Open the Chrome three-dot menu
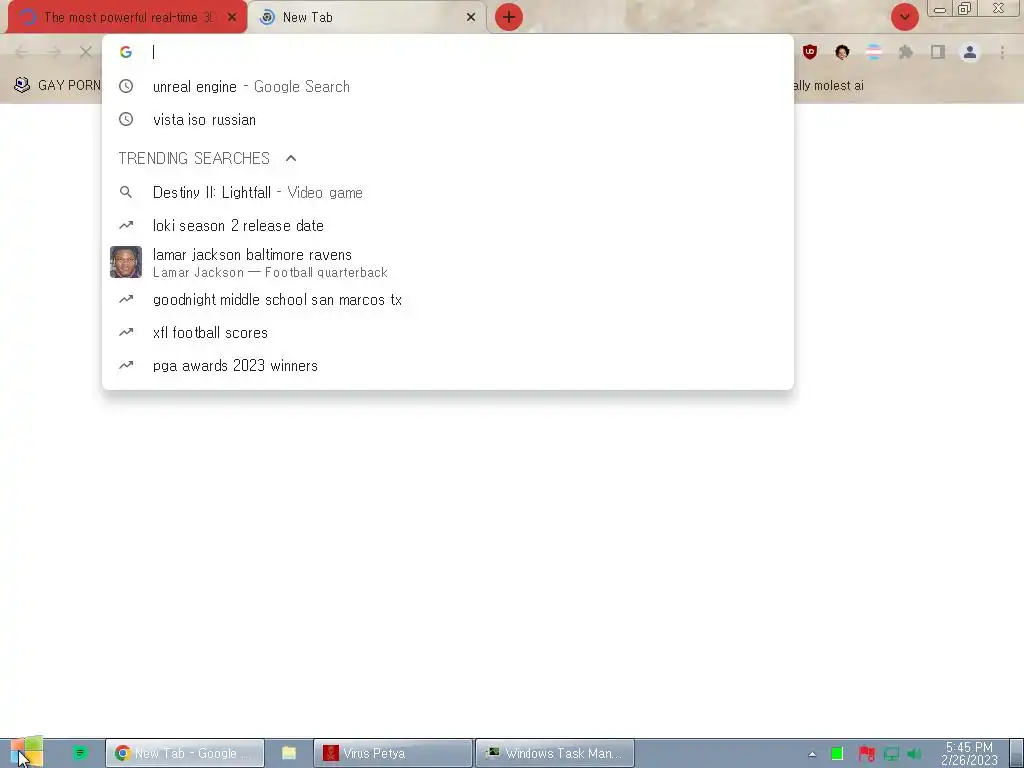The width and height of the screenshot is (1024, 768). tap(1002, 52)
